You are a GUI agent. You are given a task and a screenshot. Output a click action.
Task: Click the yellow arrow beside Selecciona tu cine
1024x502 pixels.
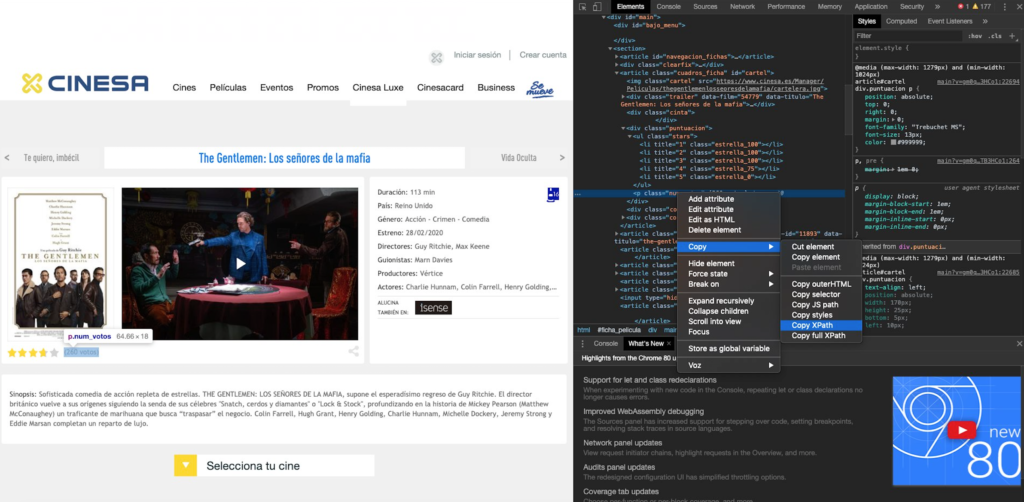tap(185, 465)
